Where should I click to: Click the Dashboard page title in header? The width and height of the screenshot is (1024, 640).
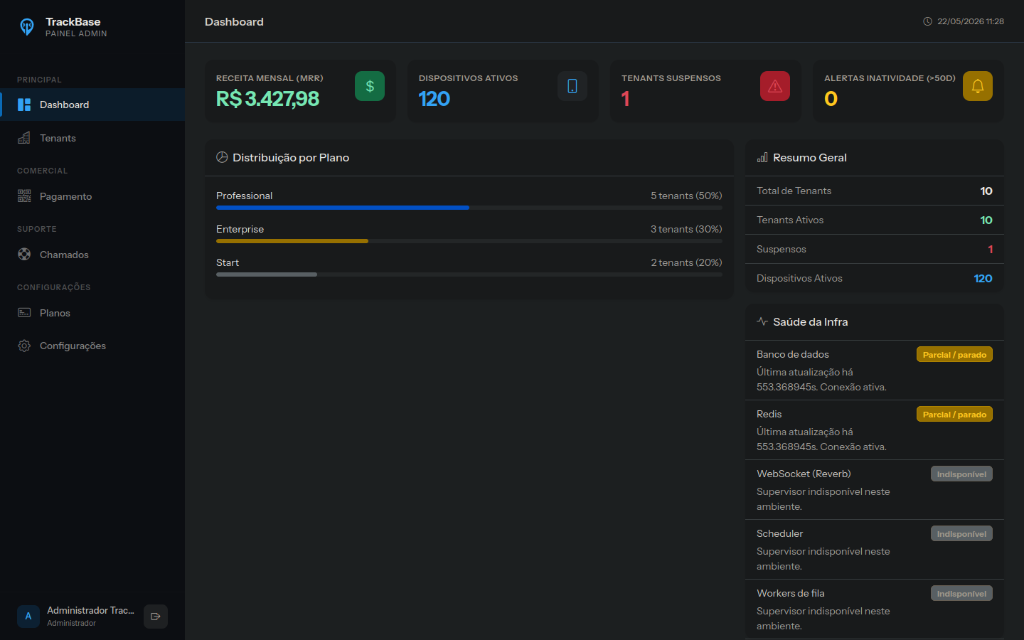234,22
